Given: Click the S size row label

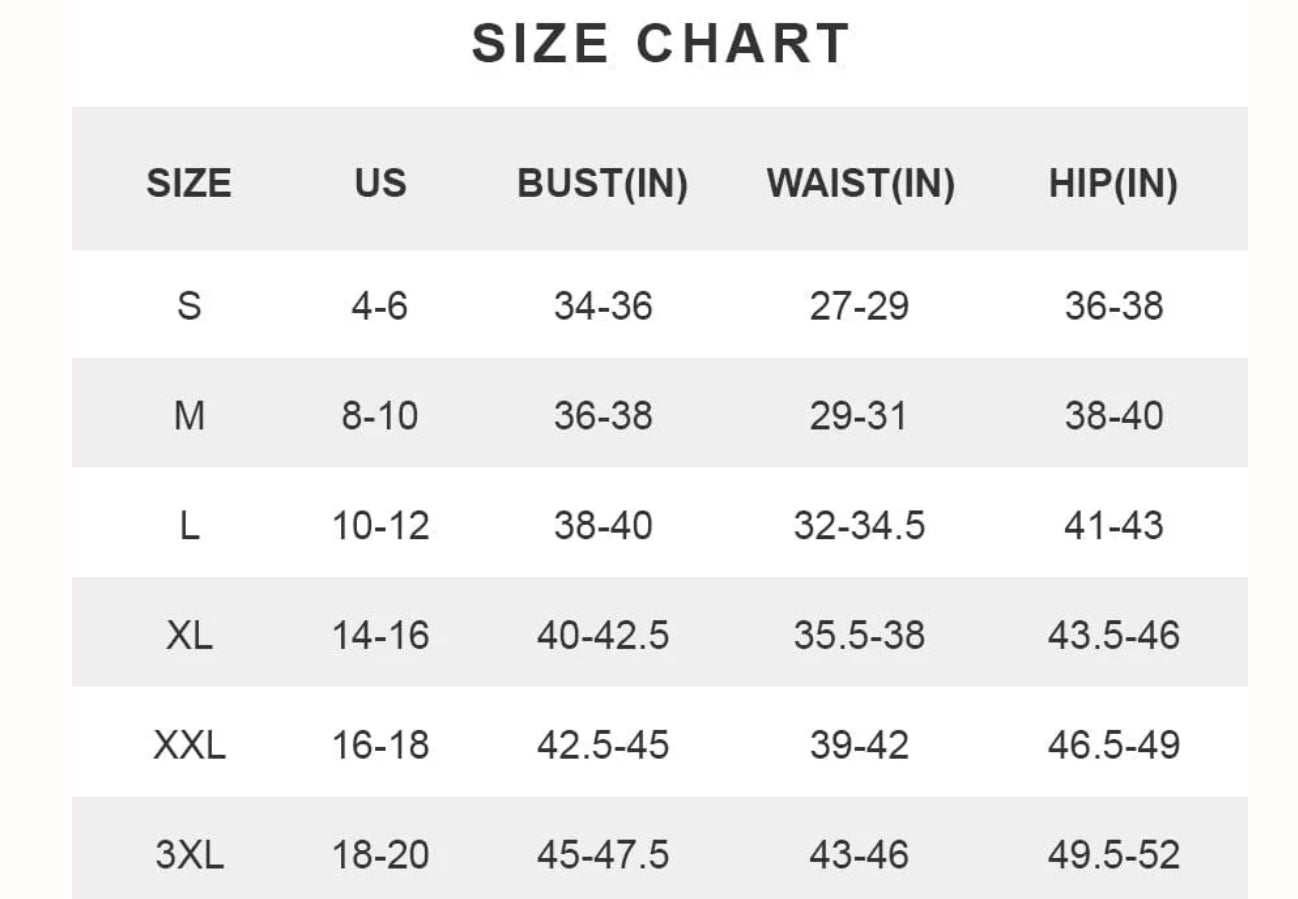Looking at the screenshot, I should 189,305.
